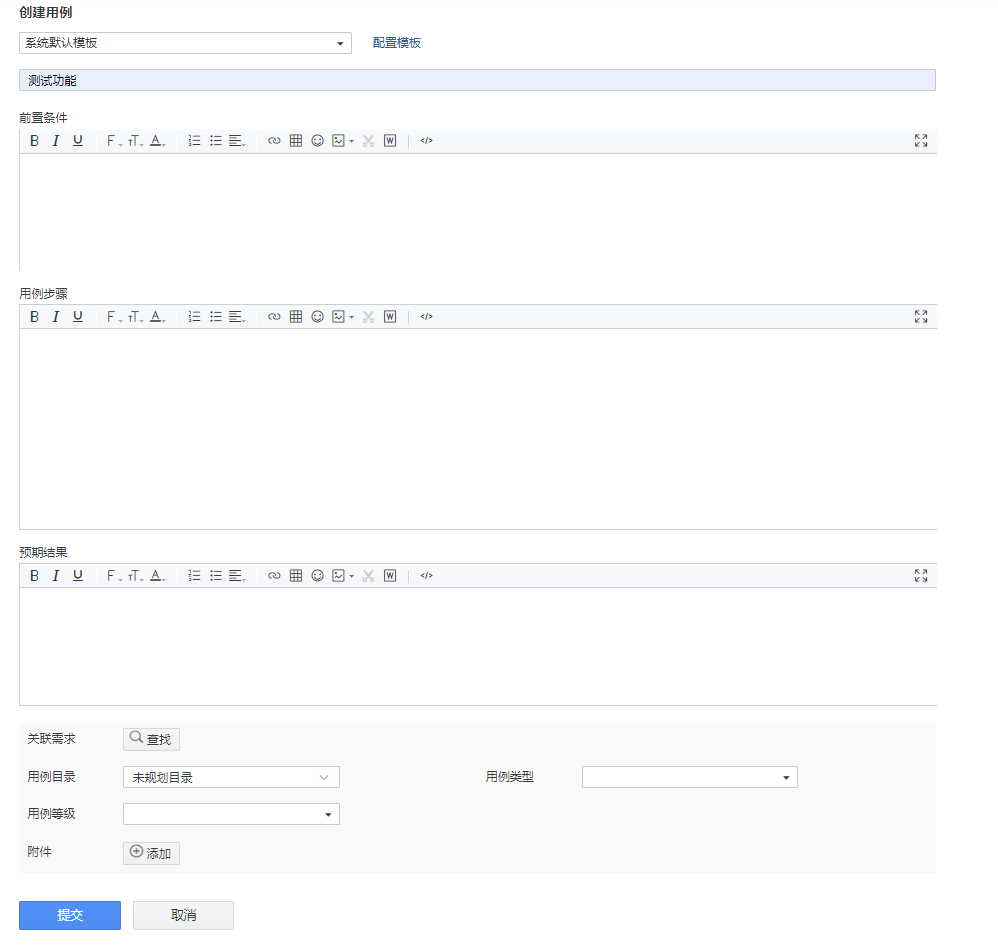Open 用例目录 dropdown showing 未规划目录
The height and width of the screenshot is (946, 998).
pyautogui.click(x=231, y=777)
